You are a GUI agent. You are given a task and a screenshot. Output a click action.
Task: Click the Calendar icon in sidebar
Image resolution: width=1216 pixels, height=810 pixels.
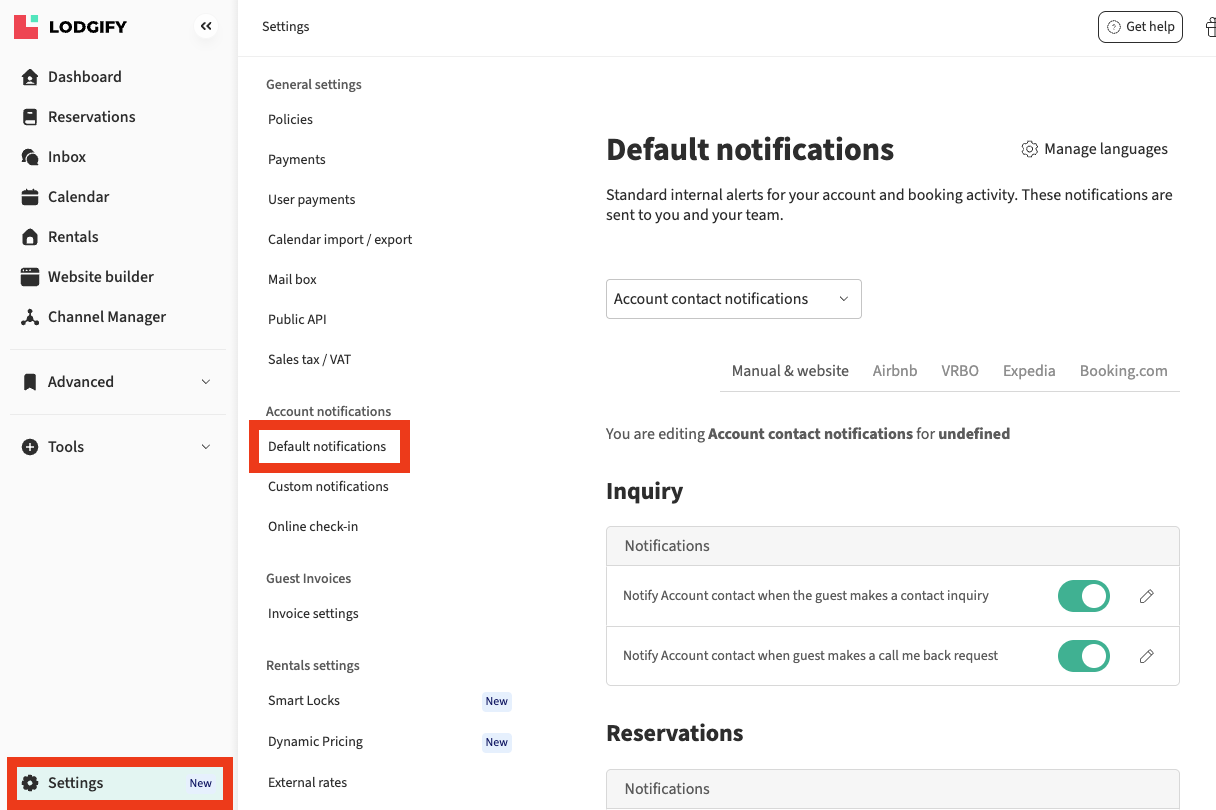(x=30, y=197)
